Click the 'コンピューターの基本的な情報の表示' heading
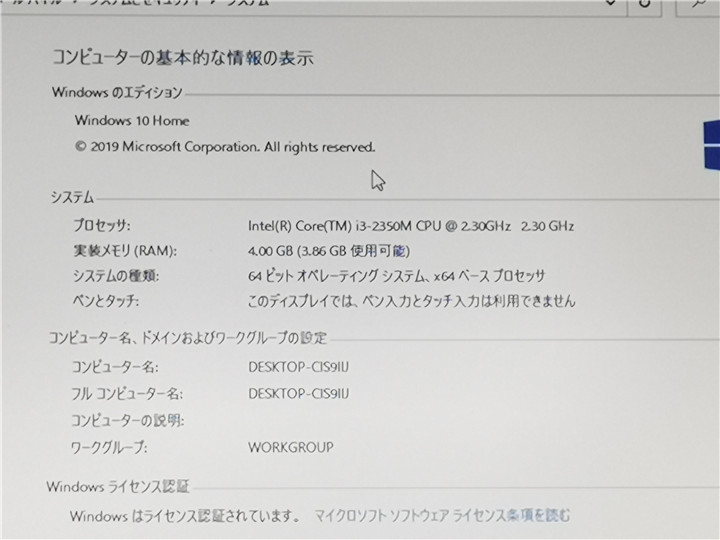The width and height of the screenshot is (720, 540). point(183,58)
